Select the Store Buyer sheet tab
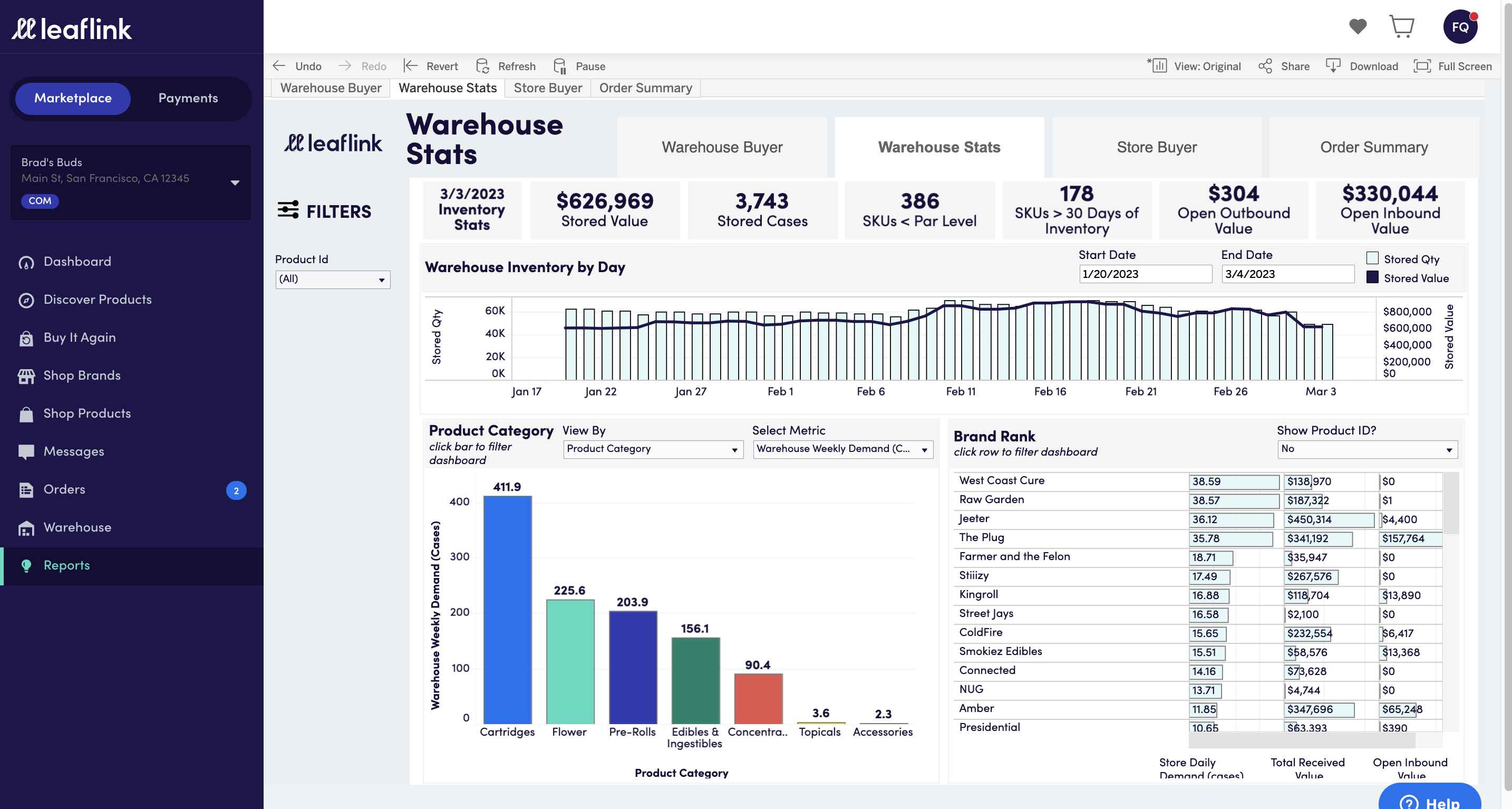 pos(548,88)
